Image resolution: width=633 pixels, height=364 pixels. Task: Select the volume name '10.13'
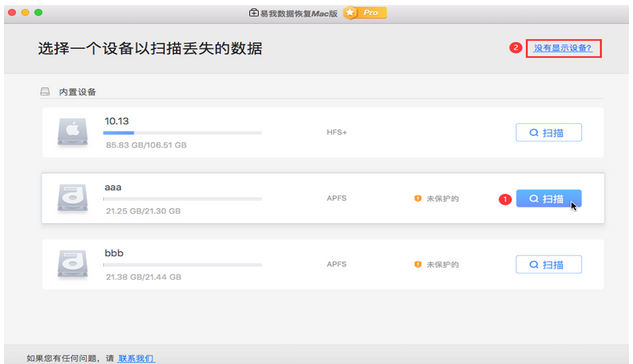tap(116, 121)
